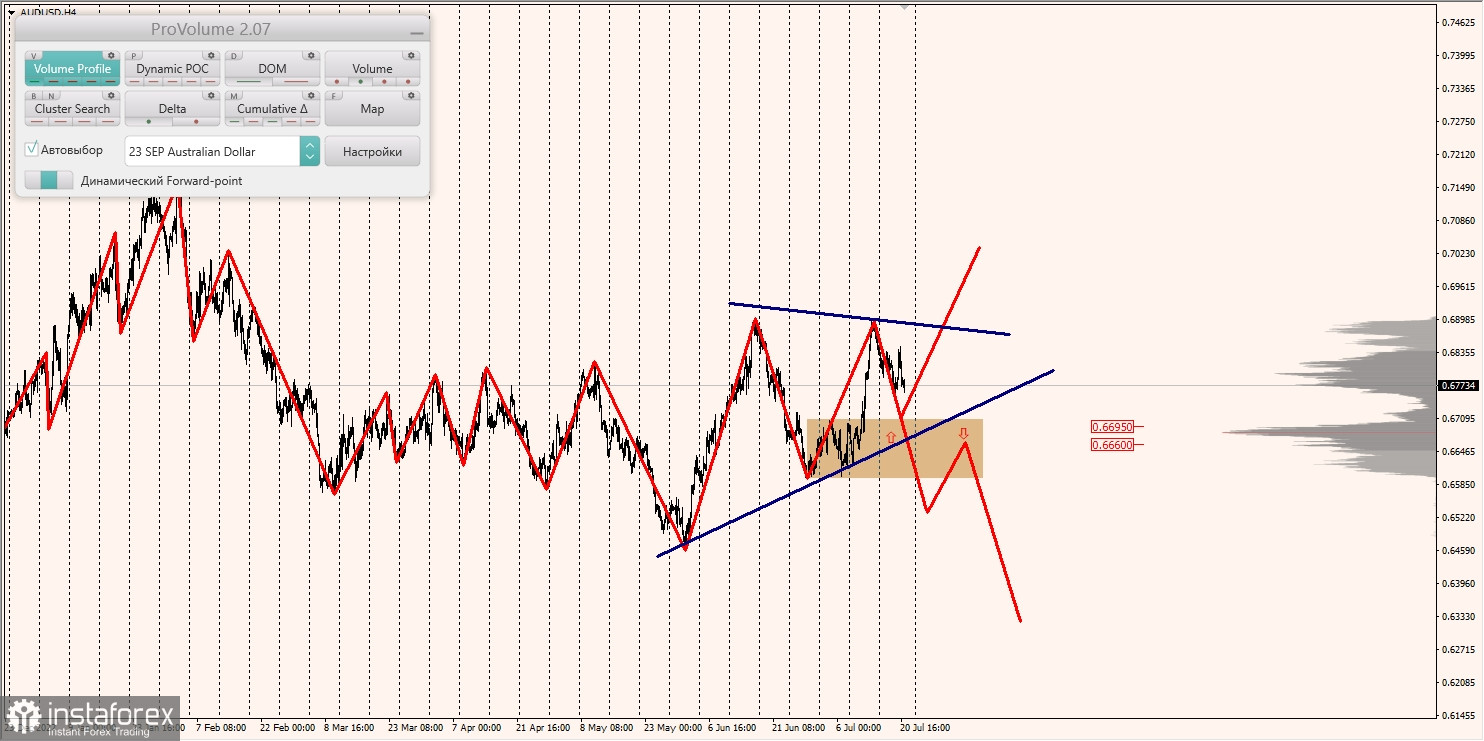
Task: Click the V hotkey tag on Volume Profile
Action: click(x=34, y=56)
